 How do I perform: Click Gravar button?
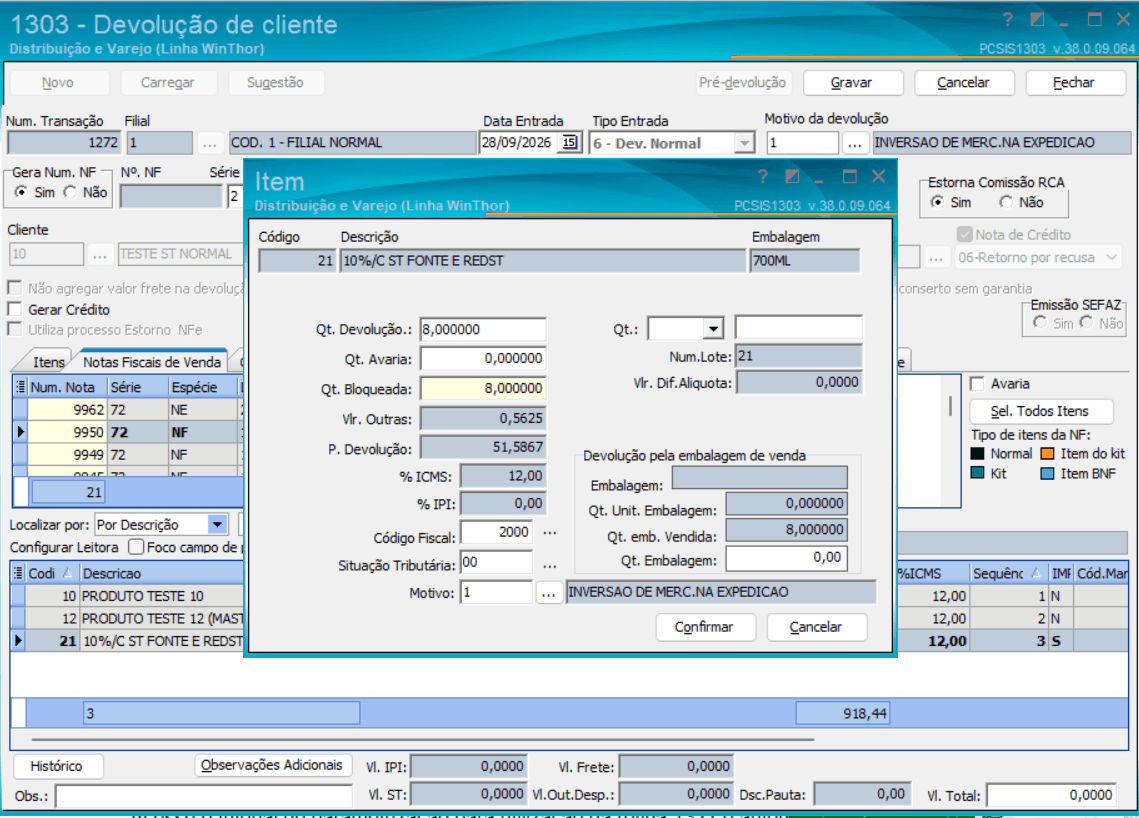pyautogui.click(x=853, y=83)
